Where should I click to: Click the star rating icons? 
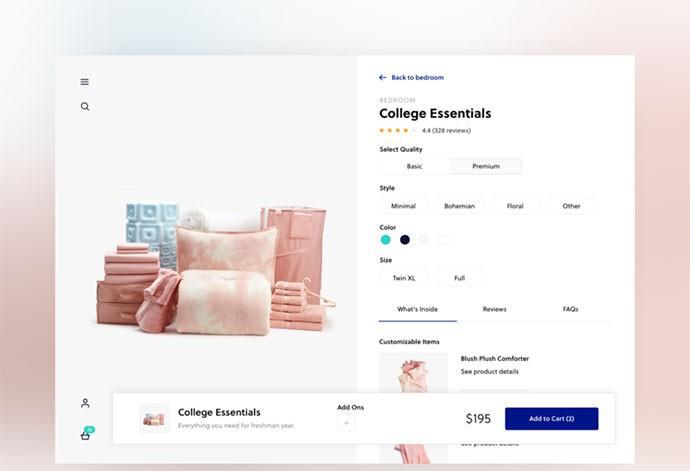[x=397, y=130]
